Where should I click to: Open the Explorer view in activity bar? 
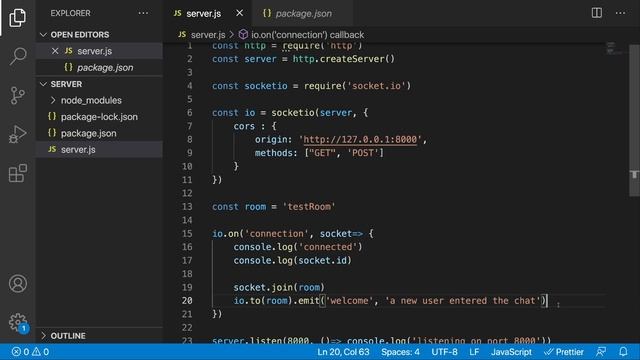click(x=18, y=18)
